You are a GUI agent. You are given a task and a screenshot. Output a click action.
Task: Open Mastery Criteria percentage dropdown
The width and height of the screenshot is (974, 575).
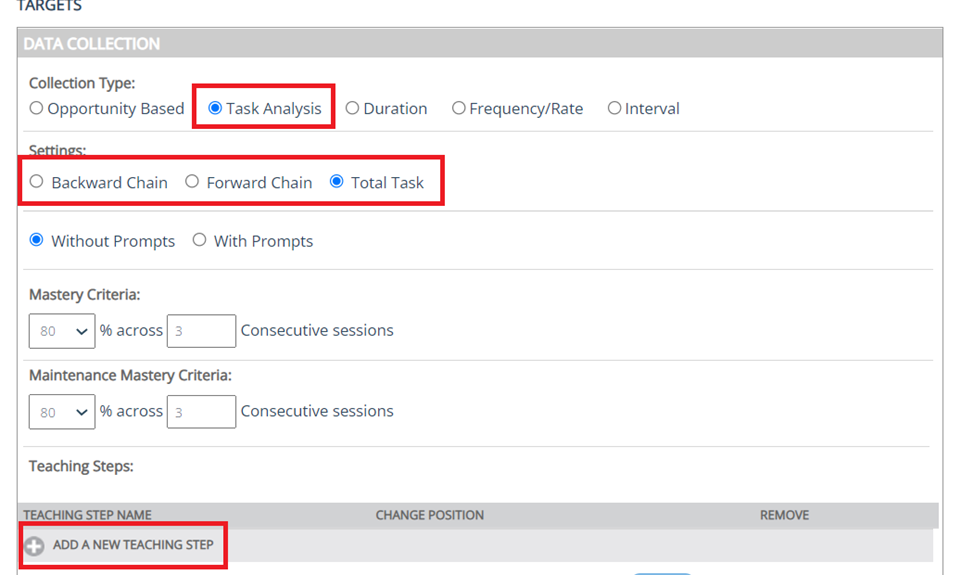point(62,331)
